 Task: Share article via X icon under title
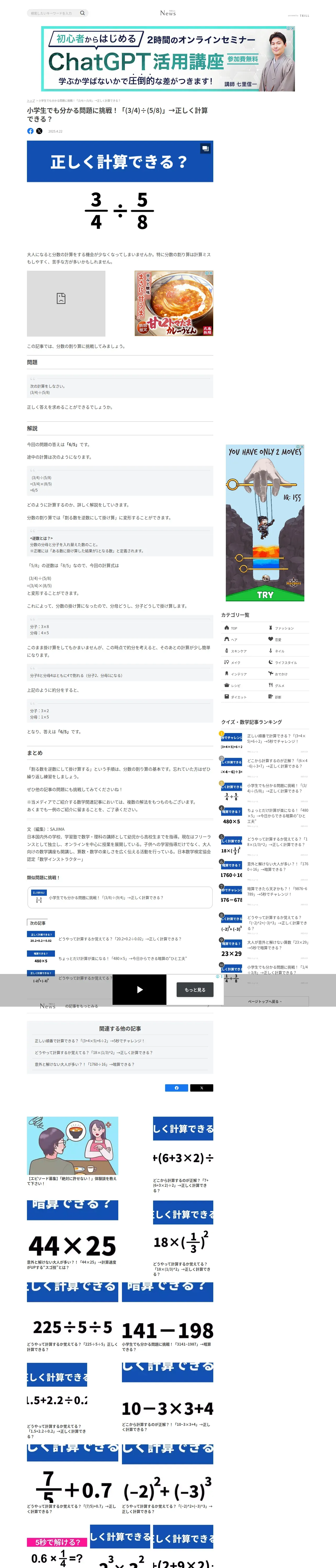(x=39, y=131)
